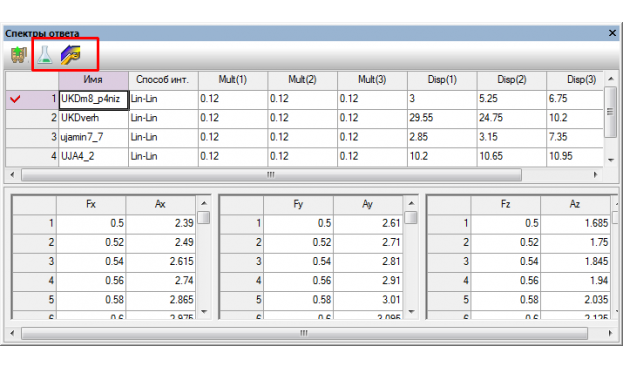Screen dimensions: 623x370
Task: Click the Fz column header
Action: [x=506, y=205]
